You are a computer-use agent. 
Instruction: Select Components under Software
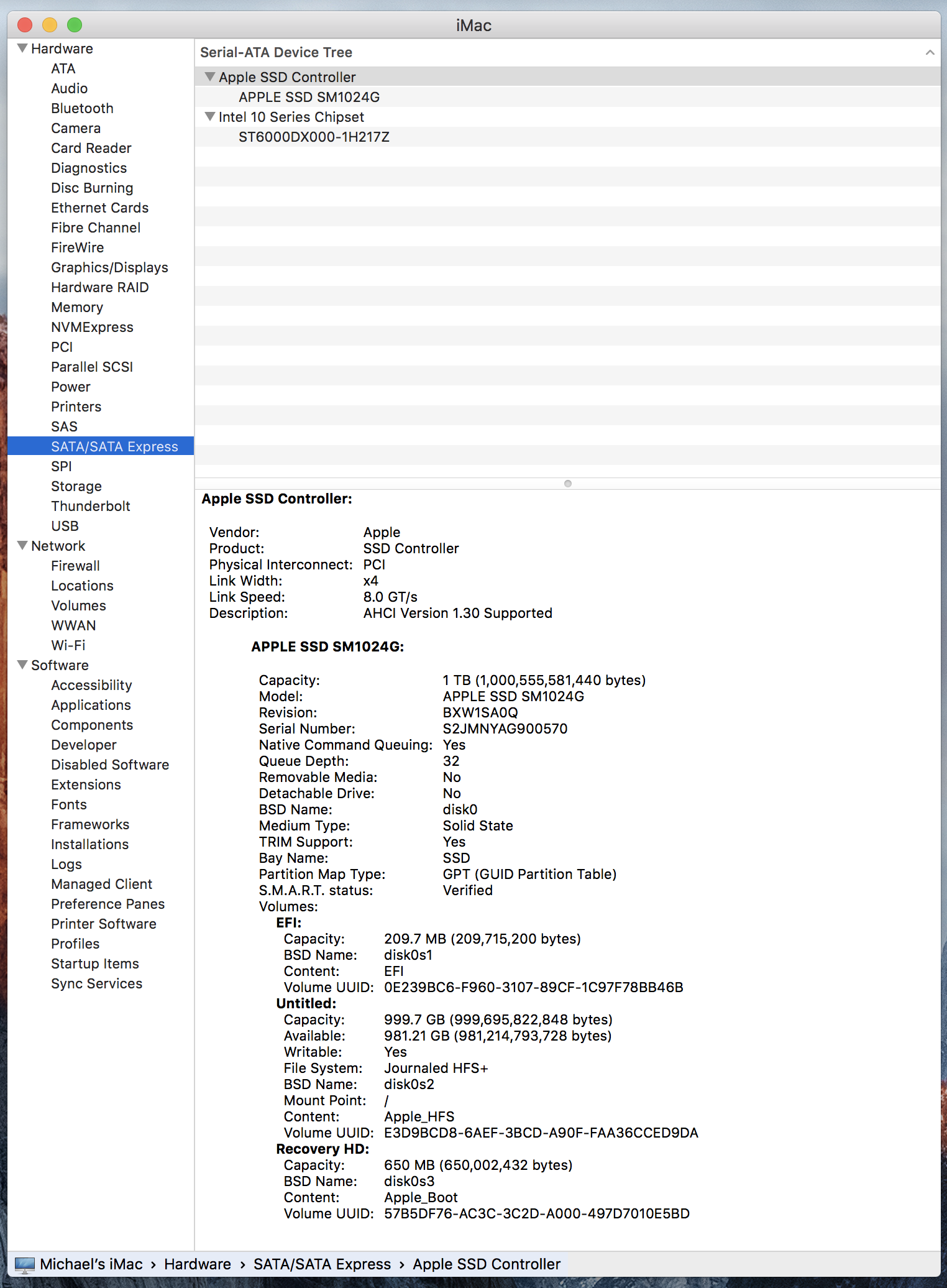[x=92, y=725]
